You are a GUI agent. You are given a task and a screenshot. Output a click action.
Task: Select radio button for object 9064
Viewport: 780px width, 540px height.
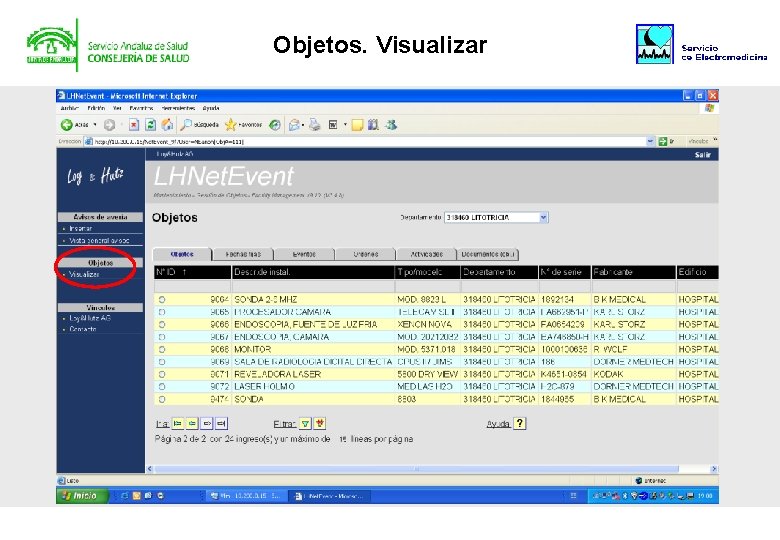(x=162, y=300)
